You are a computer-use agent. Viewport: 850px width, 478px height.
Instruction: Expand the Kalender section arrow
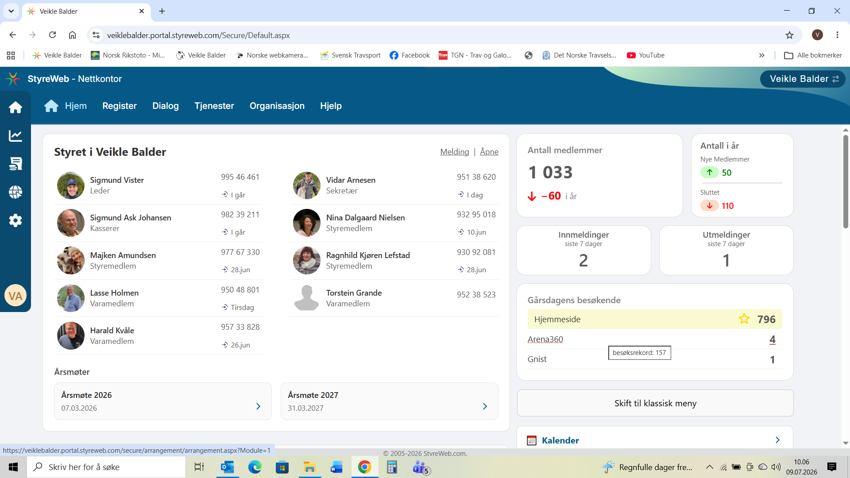pyautogui.click(x=777, y=440)
